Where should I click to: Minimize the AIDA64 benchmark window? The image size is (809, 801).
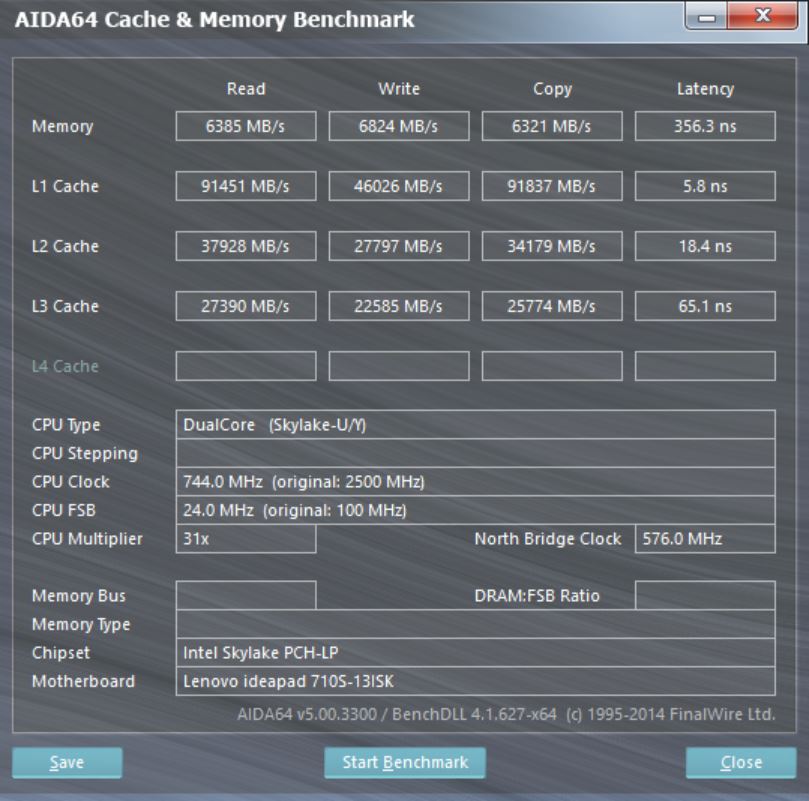pos(706,17)
